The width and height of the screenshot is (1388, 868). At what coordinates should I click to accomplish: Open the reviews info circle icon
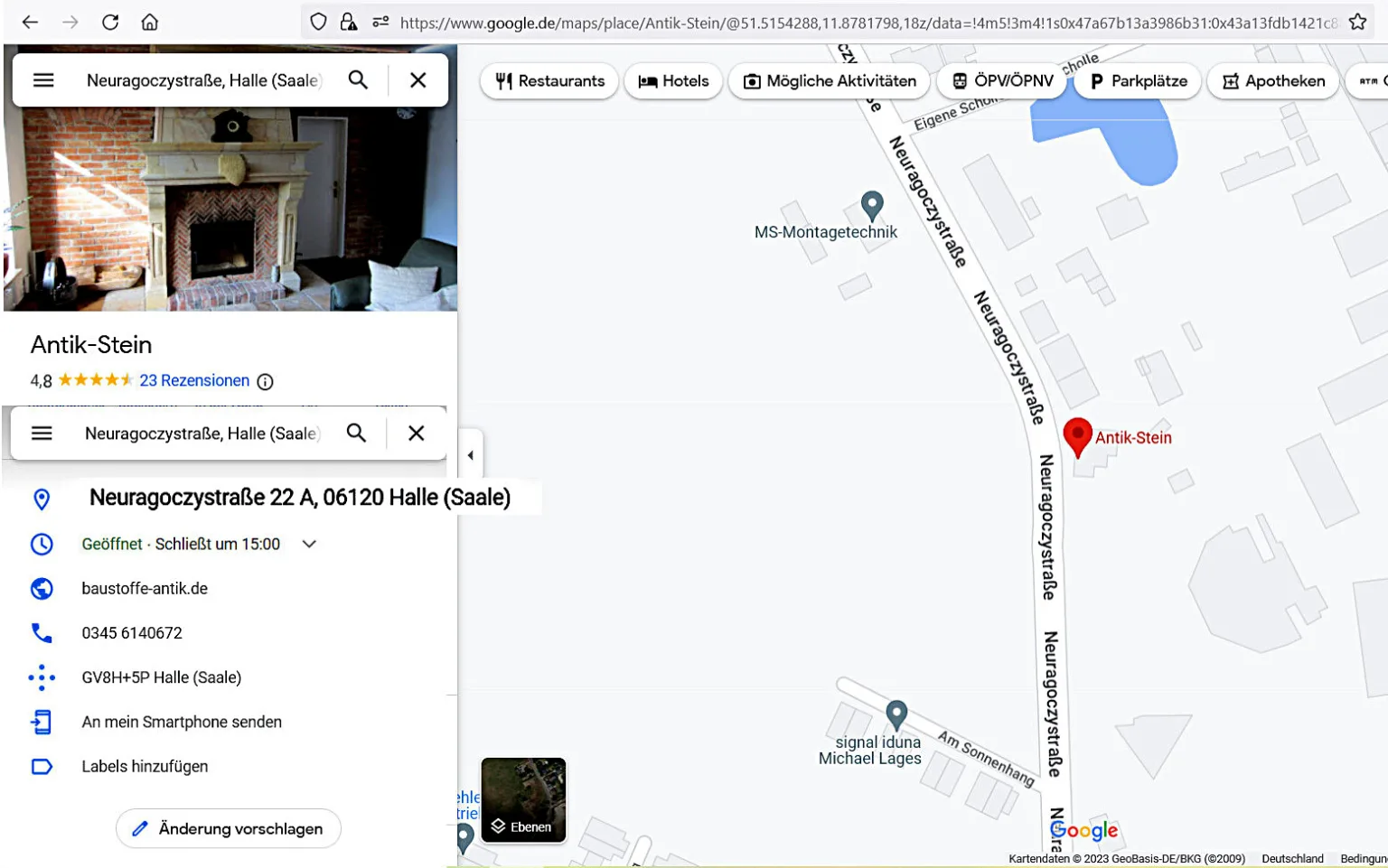tap(265, 381)
